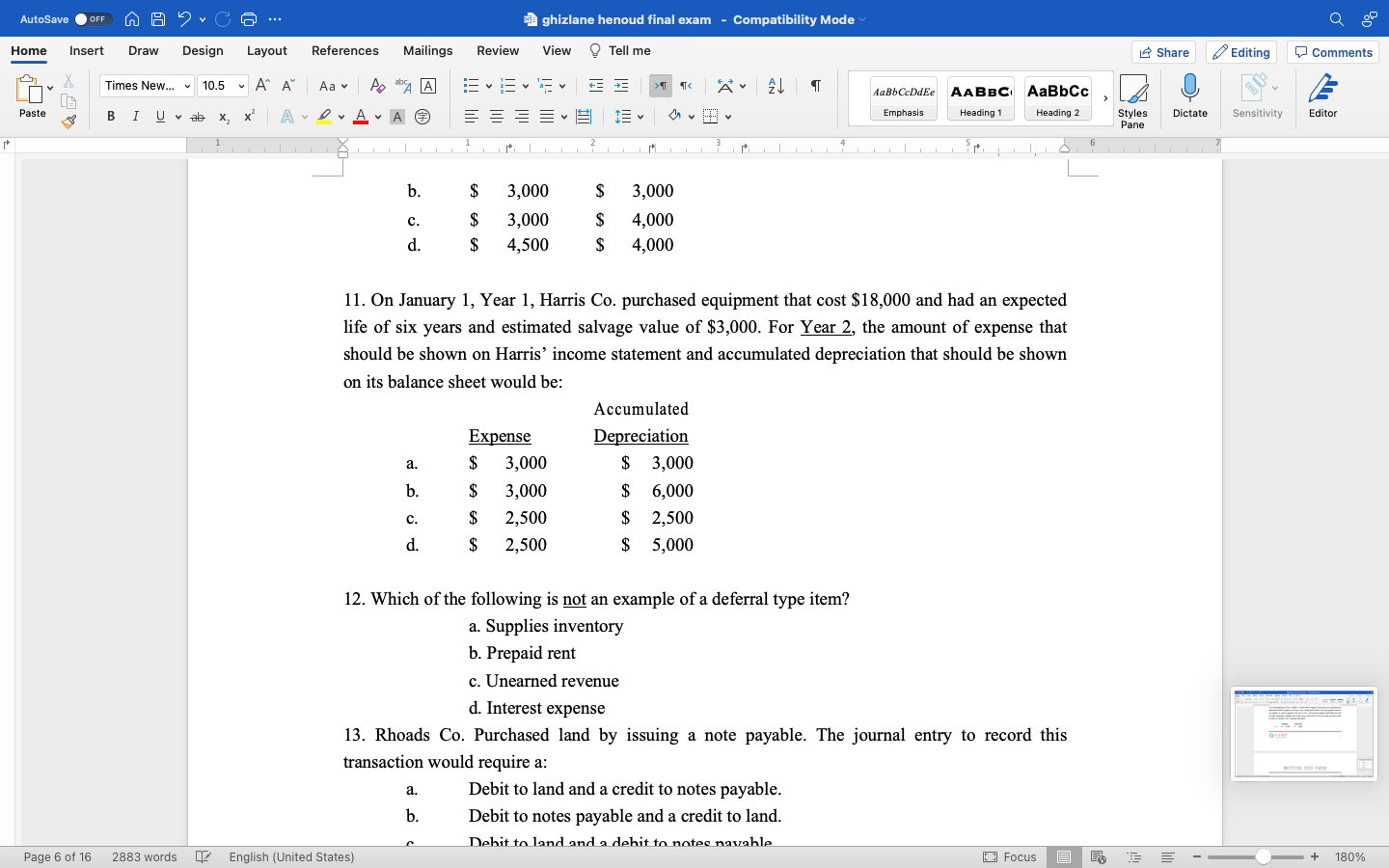The image size is (1389, 868).
Task: Open the Editor pen icon
Action: pos(1322,96)
